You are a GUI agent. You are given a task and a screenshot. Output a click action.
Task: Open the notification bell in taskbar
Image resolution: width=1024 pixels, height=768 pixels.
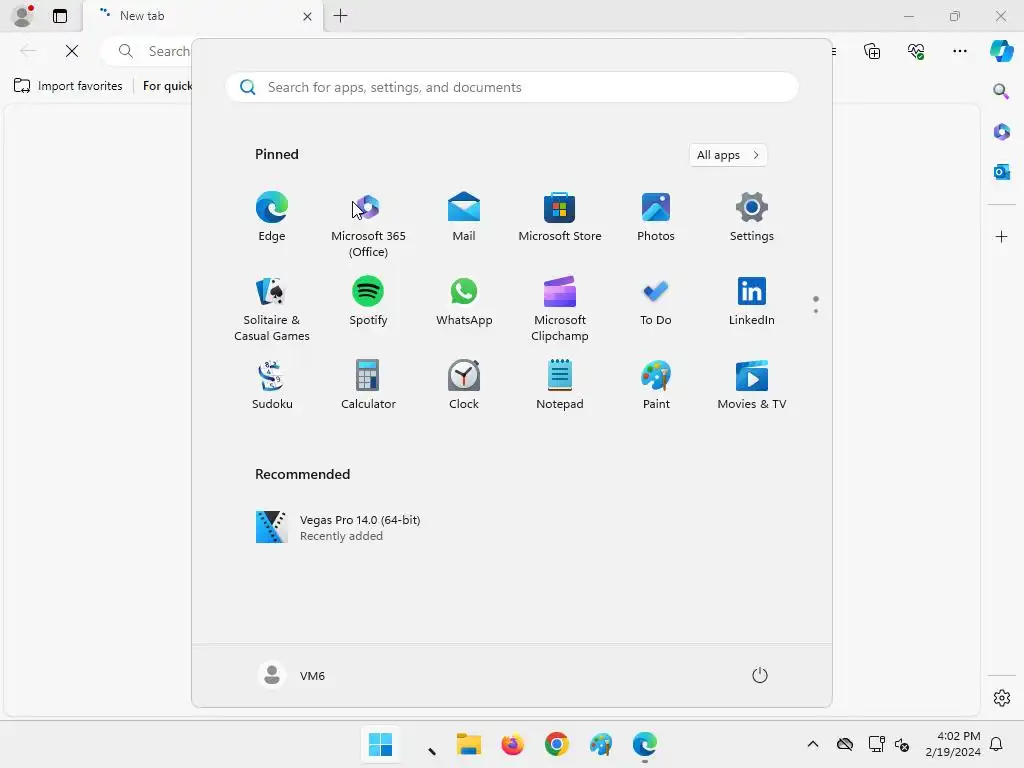(x=997, y=744)
